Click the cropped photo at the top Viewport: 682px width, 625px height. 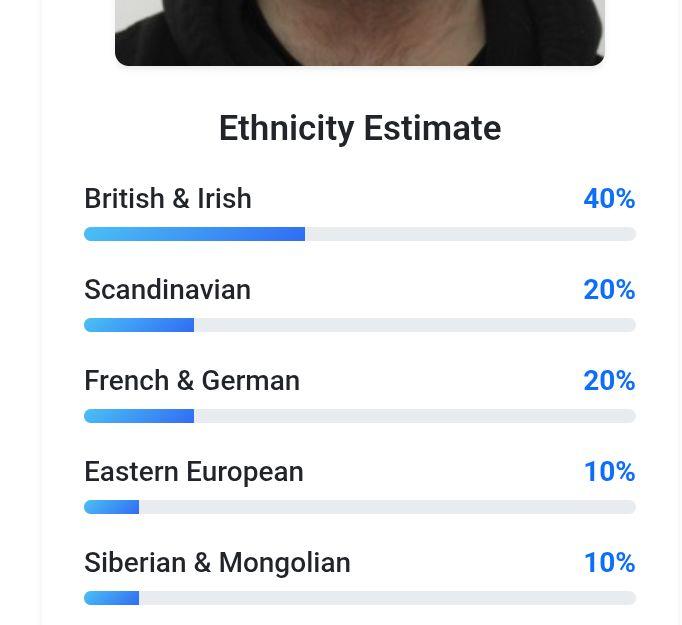tap(360, 31)
